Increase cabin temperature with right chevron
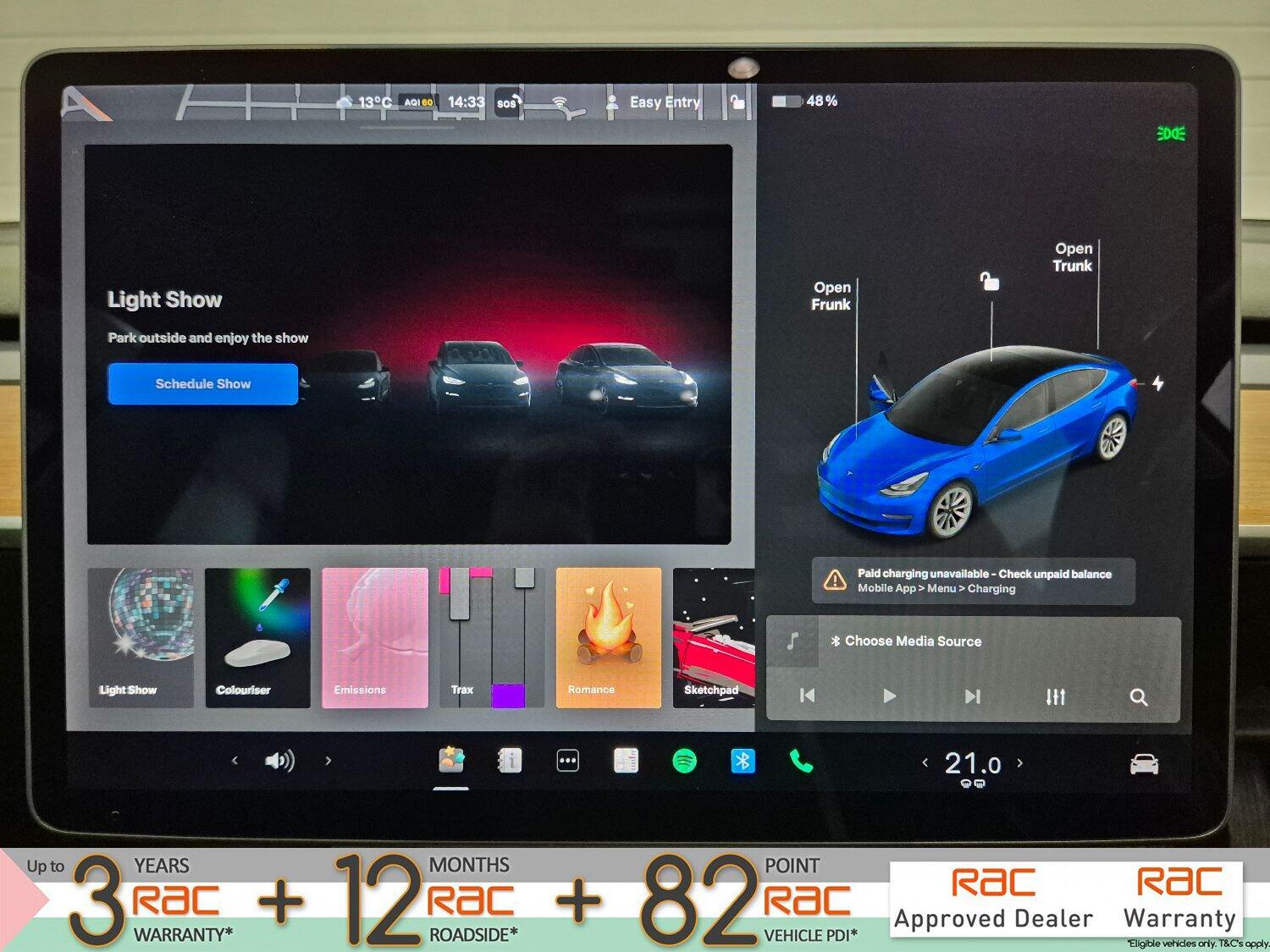 point(1020,763)
